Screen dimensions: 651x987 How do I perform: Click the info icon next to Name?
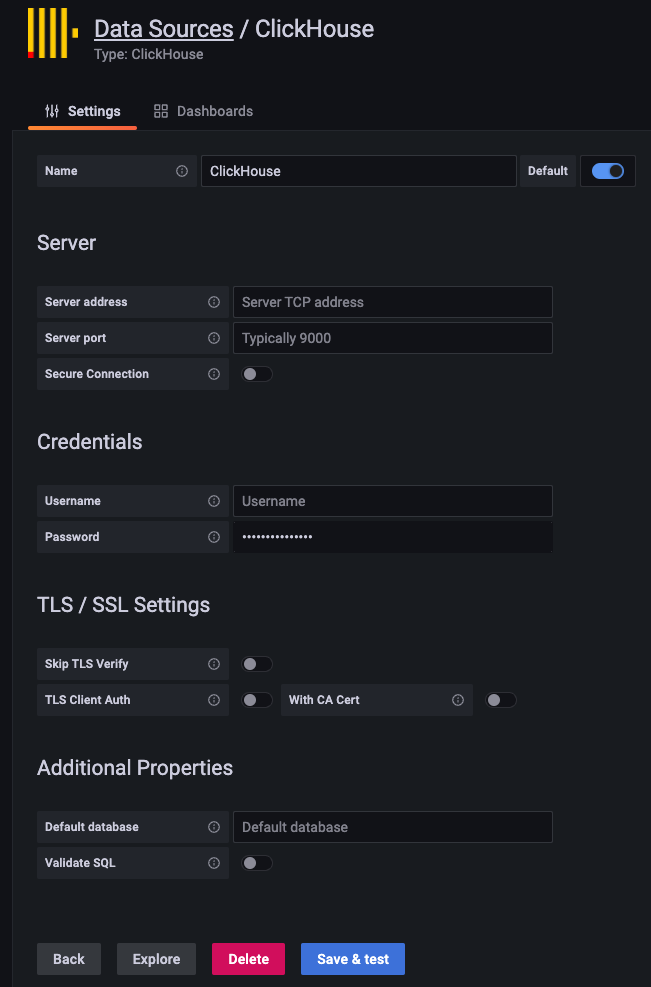tap(182, 171)
